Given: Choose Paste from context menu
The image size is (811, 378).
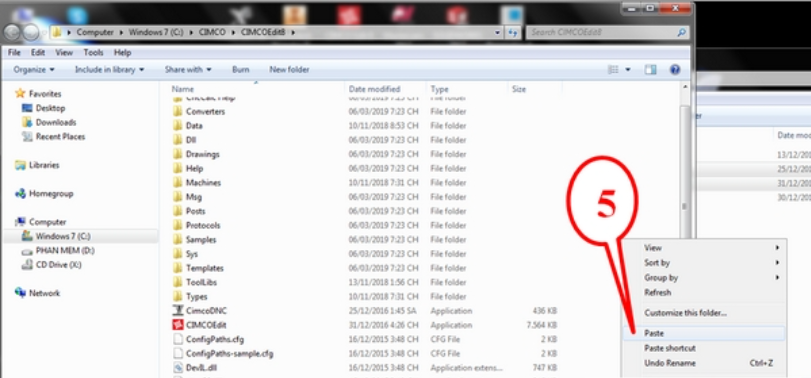Looking at the screenshot, I should click(x=705, y=334).
